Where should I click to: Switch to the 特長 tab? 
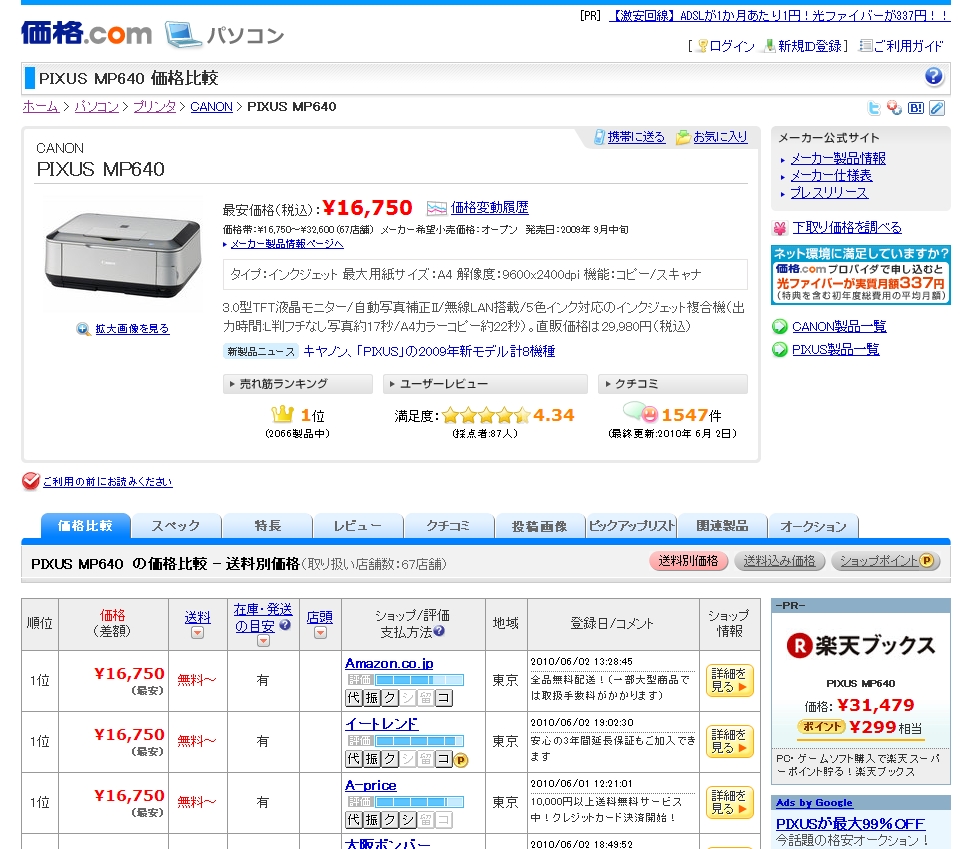click(267, 526)
